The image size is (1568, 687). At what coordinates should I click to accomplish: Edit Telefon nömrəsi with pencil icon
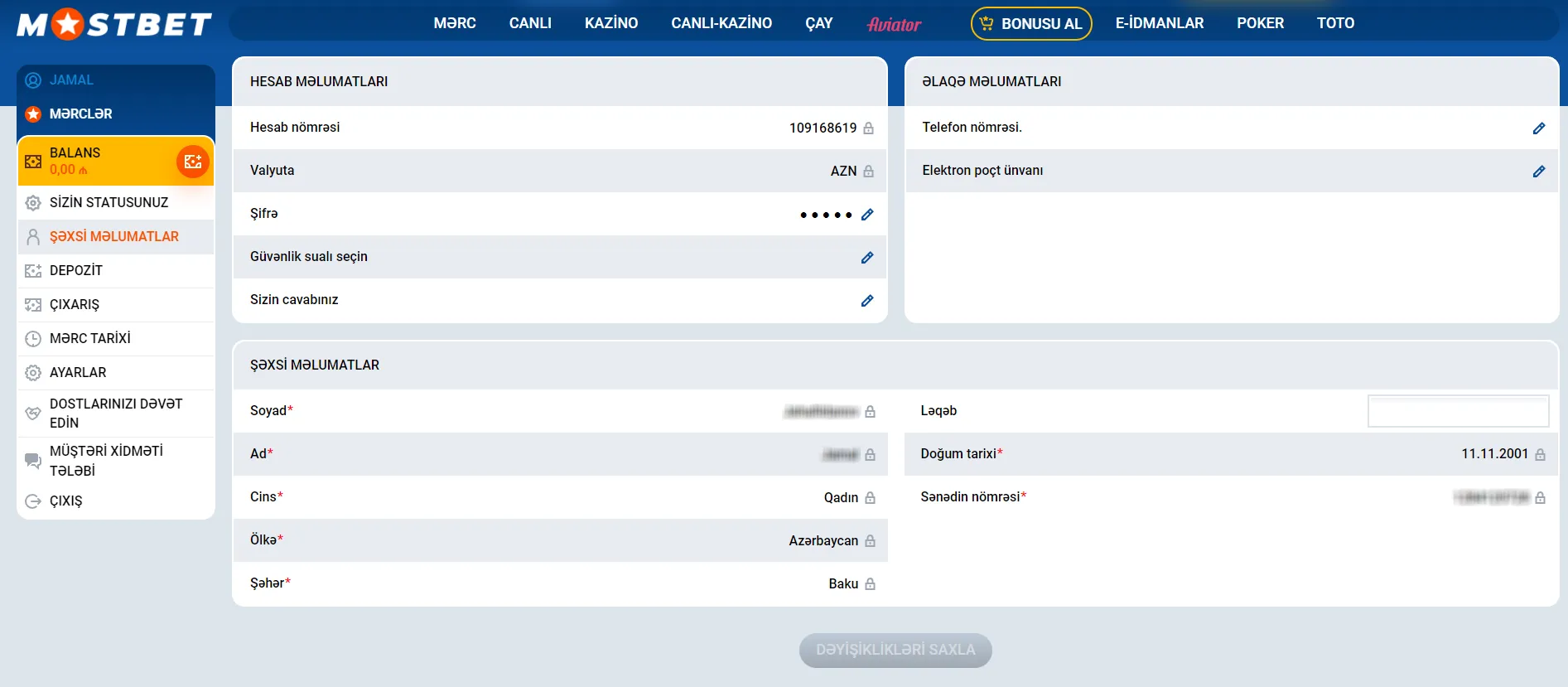1538,128
